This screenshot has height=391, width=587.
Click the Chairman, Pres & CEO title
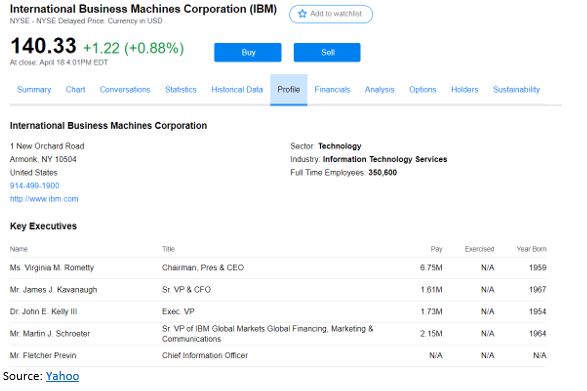[x=203, y=268]
